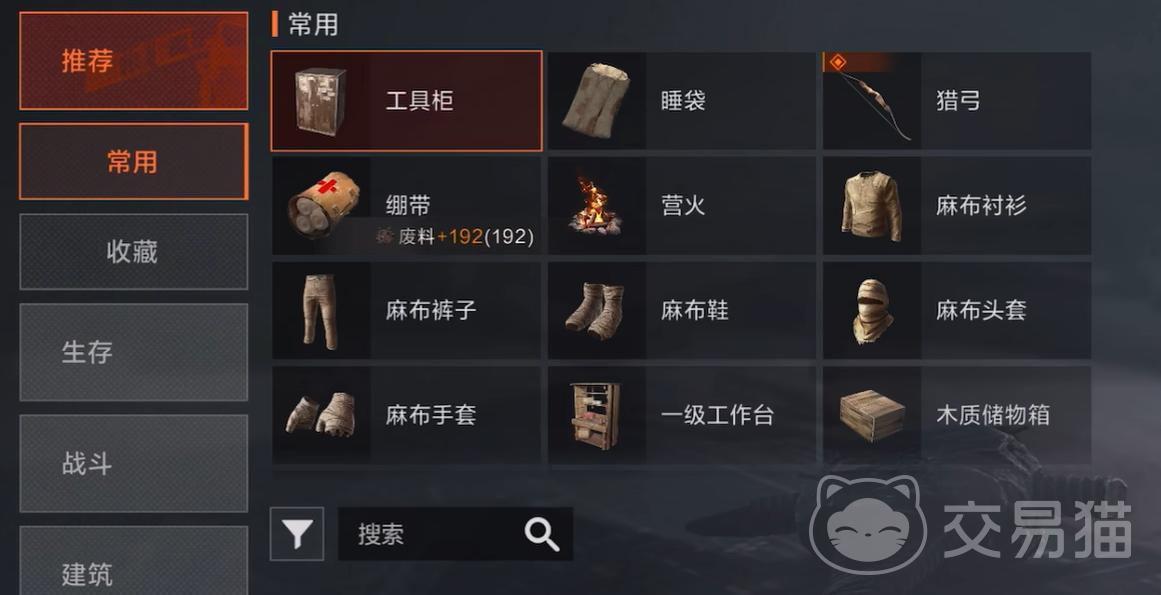Pick the 木质储物箱 wooden storage box icon

[x=872, y=415]
